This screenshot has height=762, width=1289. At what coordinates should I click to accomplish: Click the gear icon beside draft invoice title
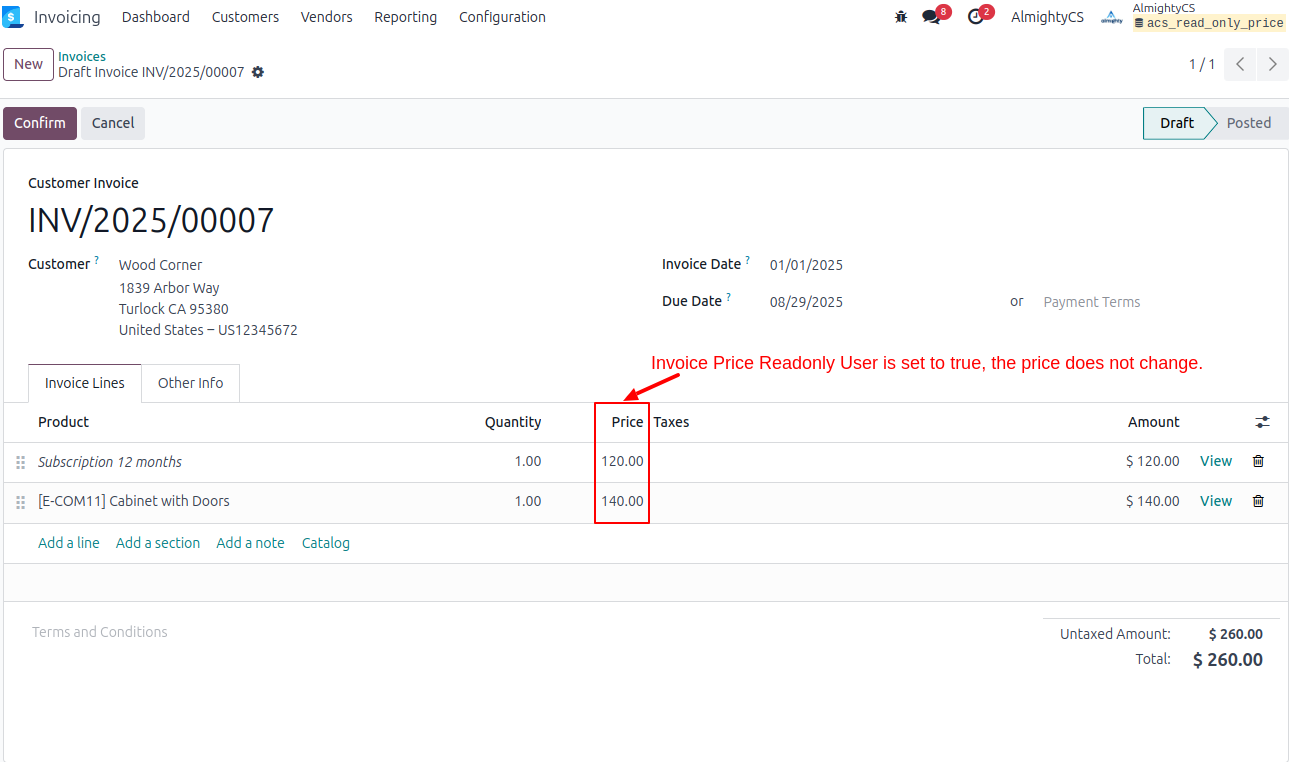point(258,73)
